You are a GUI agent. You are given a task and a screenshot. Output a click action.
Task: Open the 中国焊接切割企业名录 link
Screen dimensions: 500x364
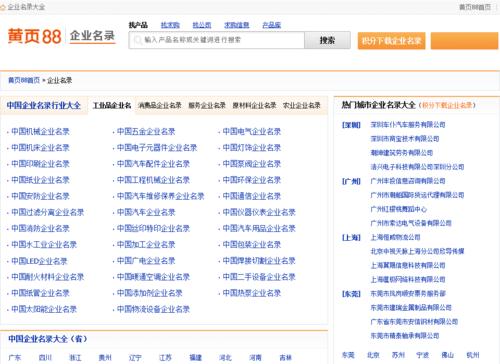tap(259, 261)
